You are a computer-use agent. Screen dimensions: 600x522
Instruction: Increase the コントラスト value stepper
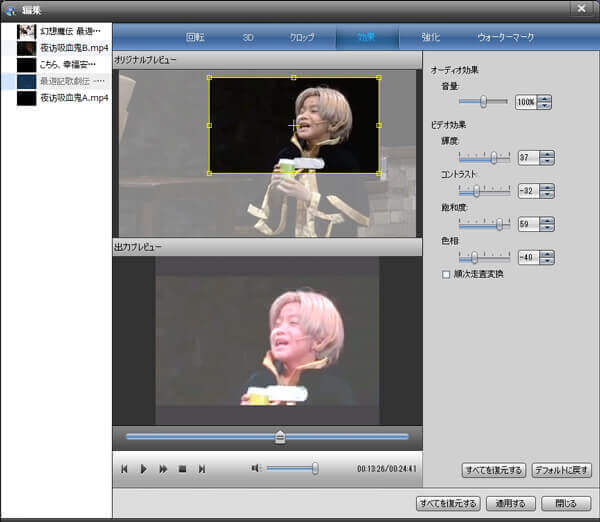[x=547, y=187]
